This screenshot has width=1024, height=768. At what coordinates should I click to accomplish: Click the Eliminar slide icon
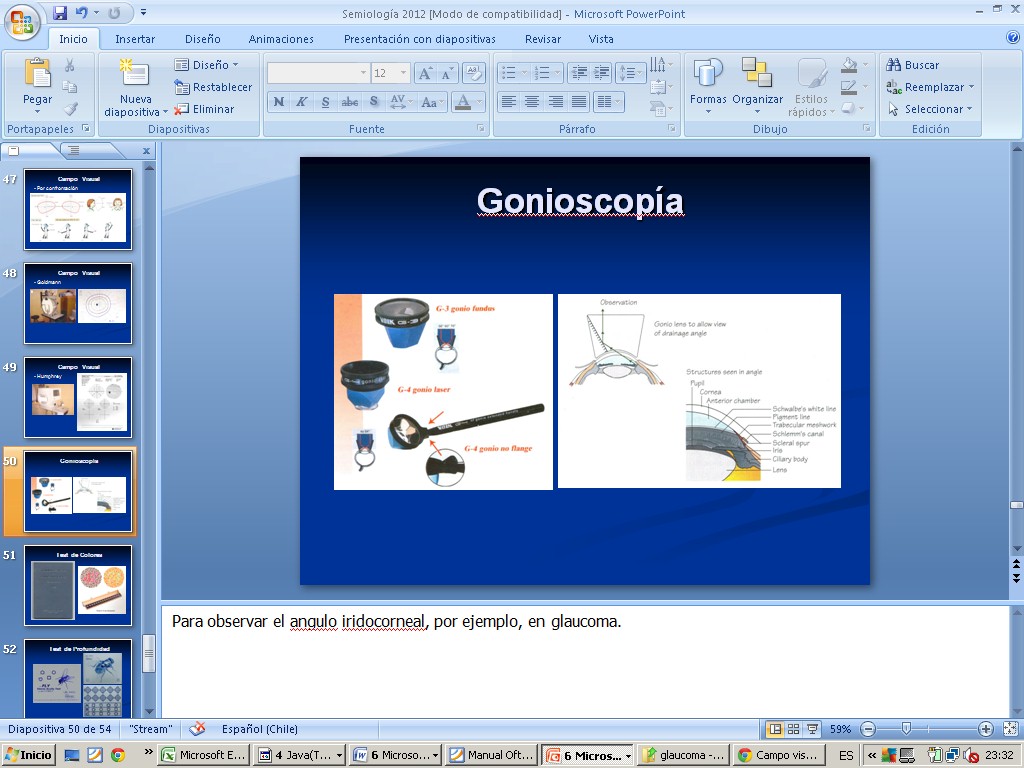(204, 109)
